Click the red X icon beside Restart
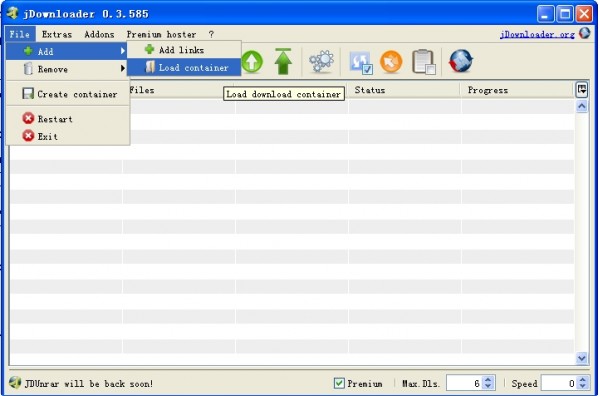Viewport: 600px width, 396px height. click(28, 118)
